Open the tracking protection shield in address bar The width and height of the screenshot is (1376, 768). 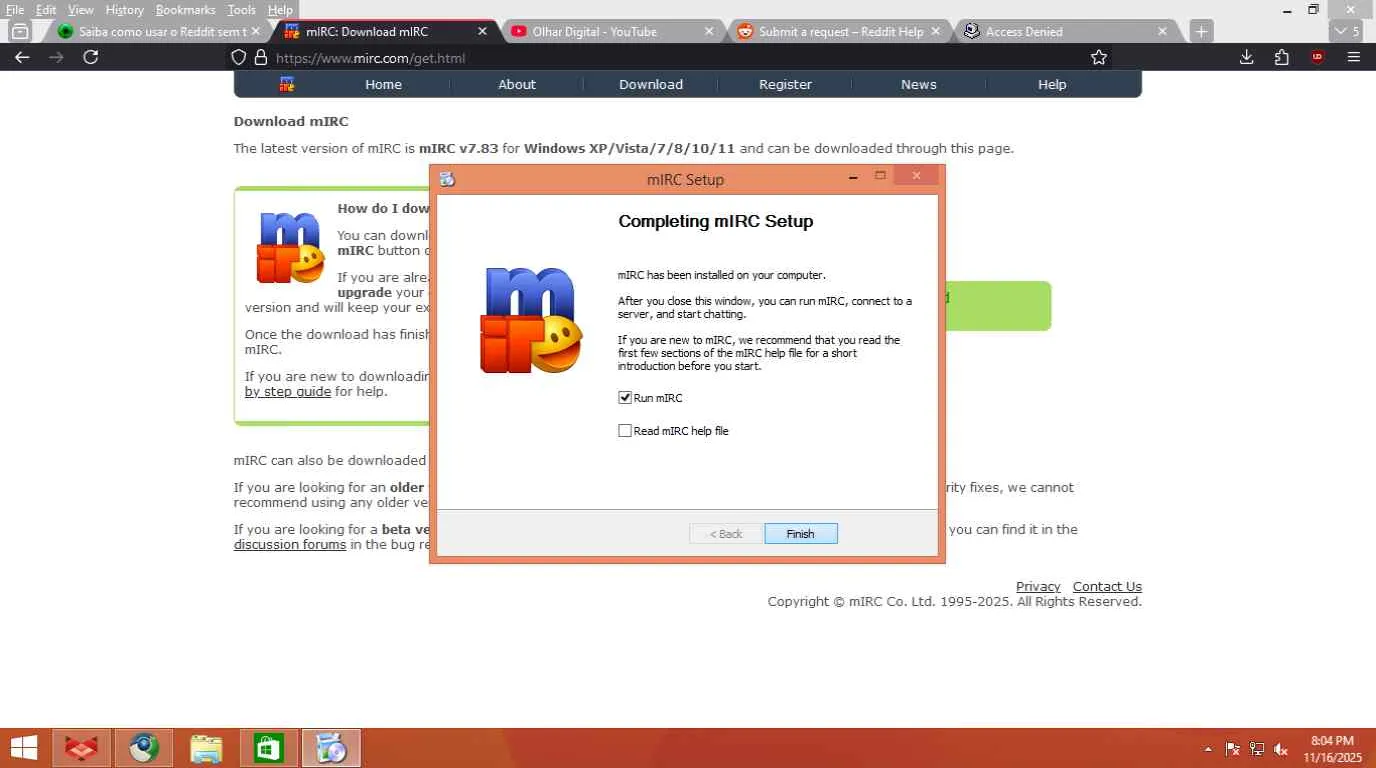click(238, 58)
